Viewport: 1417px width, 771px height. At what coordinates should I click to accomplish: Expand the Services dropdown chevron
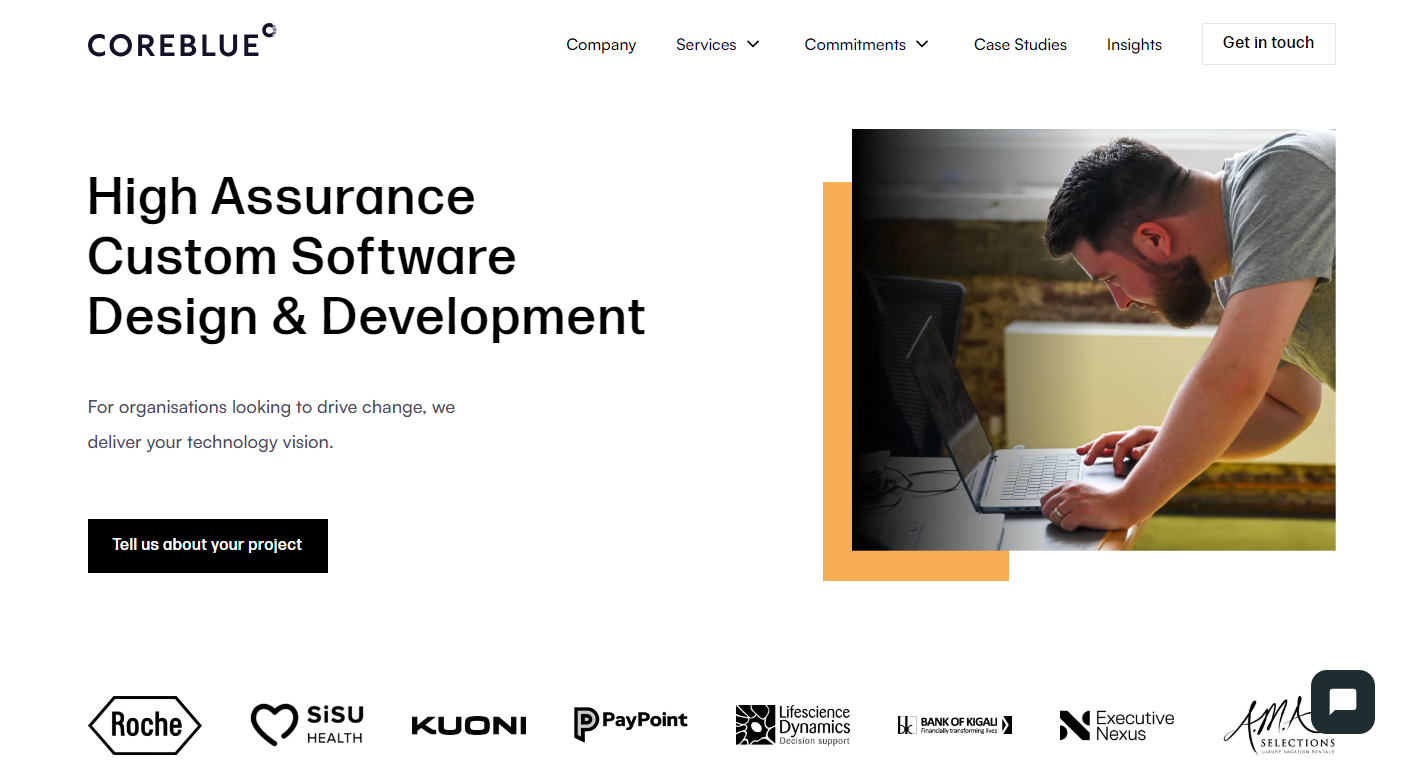pyautogui.click(x=753, y=44)
